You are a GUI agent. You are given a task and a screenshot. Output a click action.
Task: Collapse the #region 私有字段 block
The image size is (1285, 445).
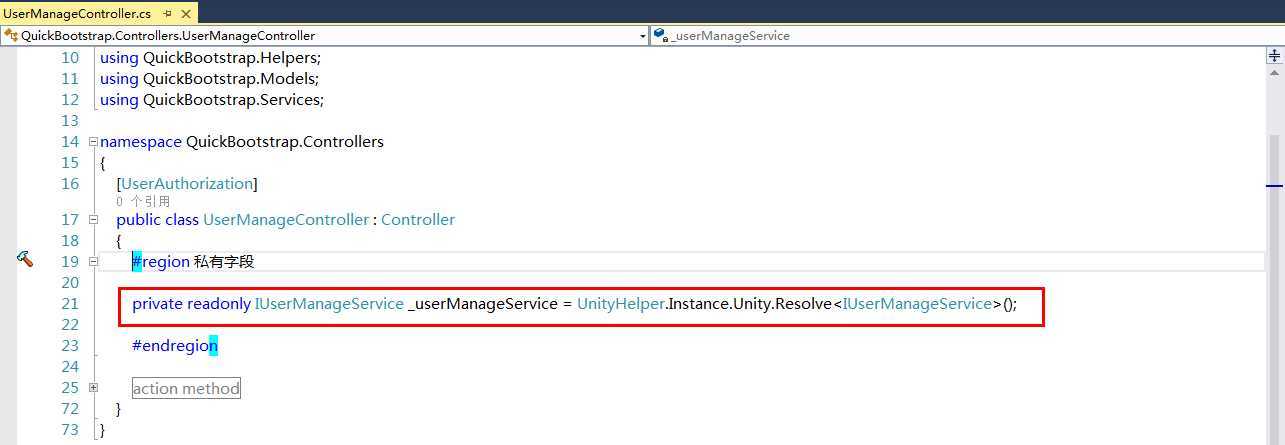(x=93, y=262)
